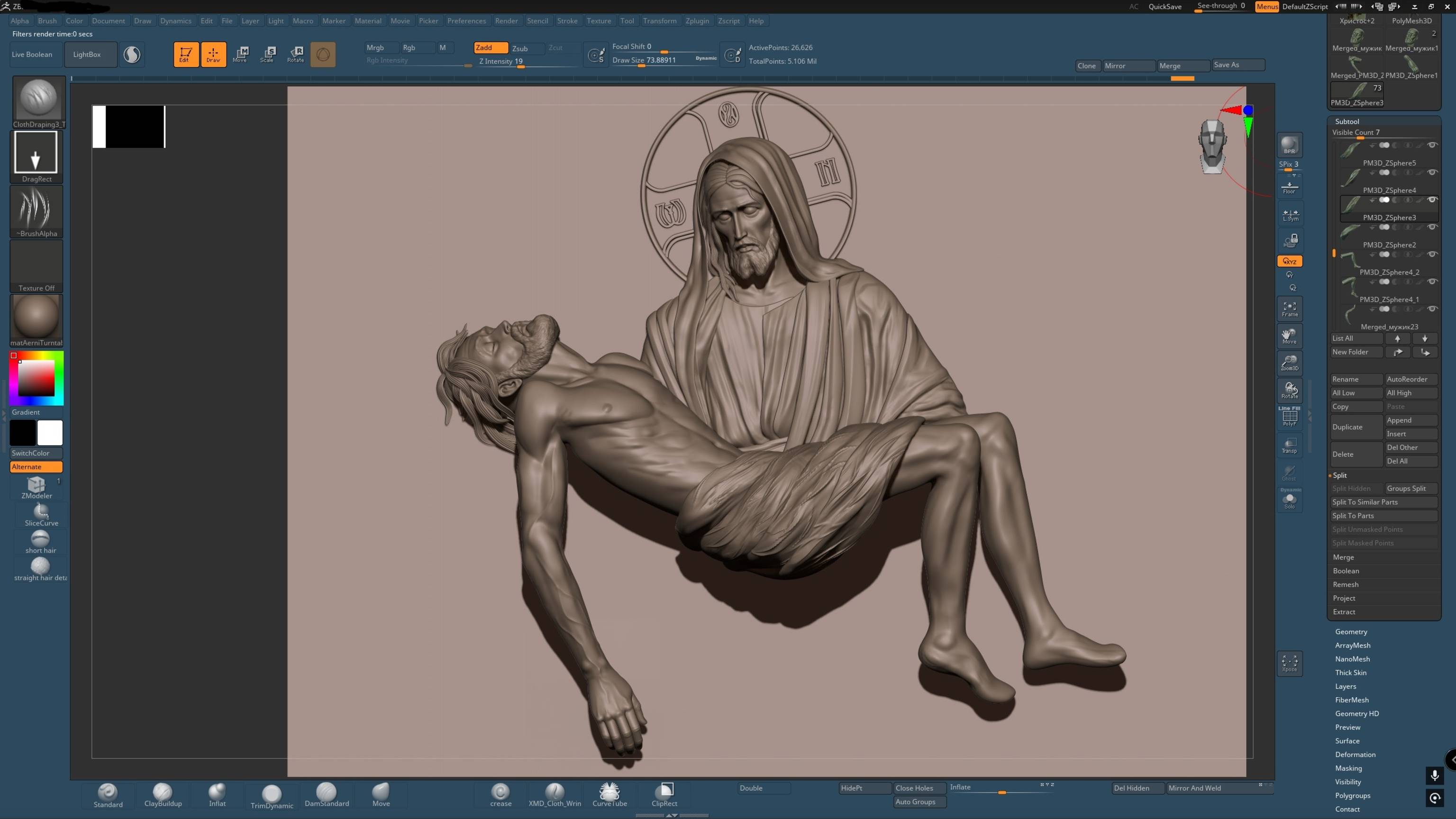Image resolution: width=1456 pixels, height=819 pixels.
Task: Choose the XMD_Cloth_Wrin brush
Action: 555,795
